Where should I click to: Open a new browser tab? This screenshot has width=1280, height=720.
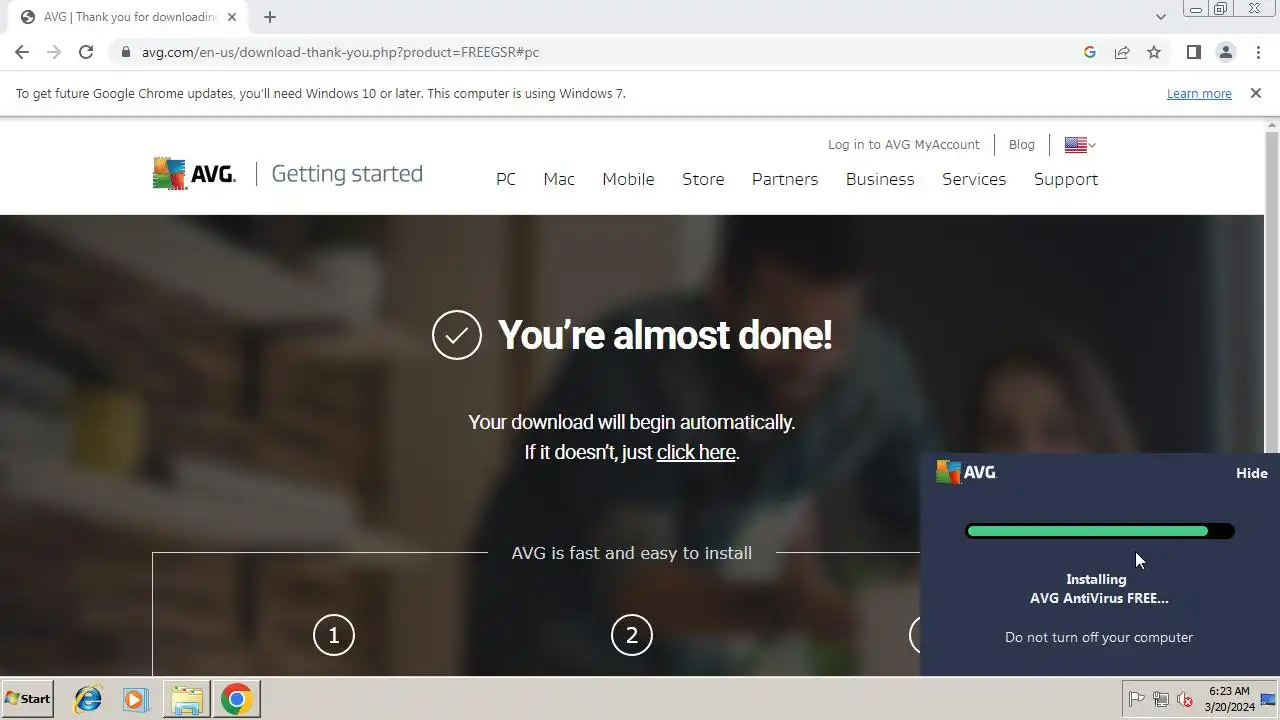click(x=270, y=17)
